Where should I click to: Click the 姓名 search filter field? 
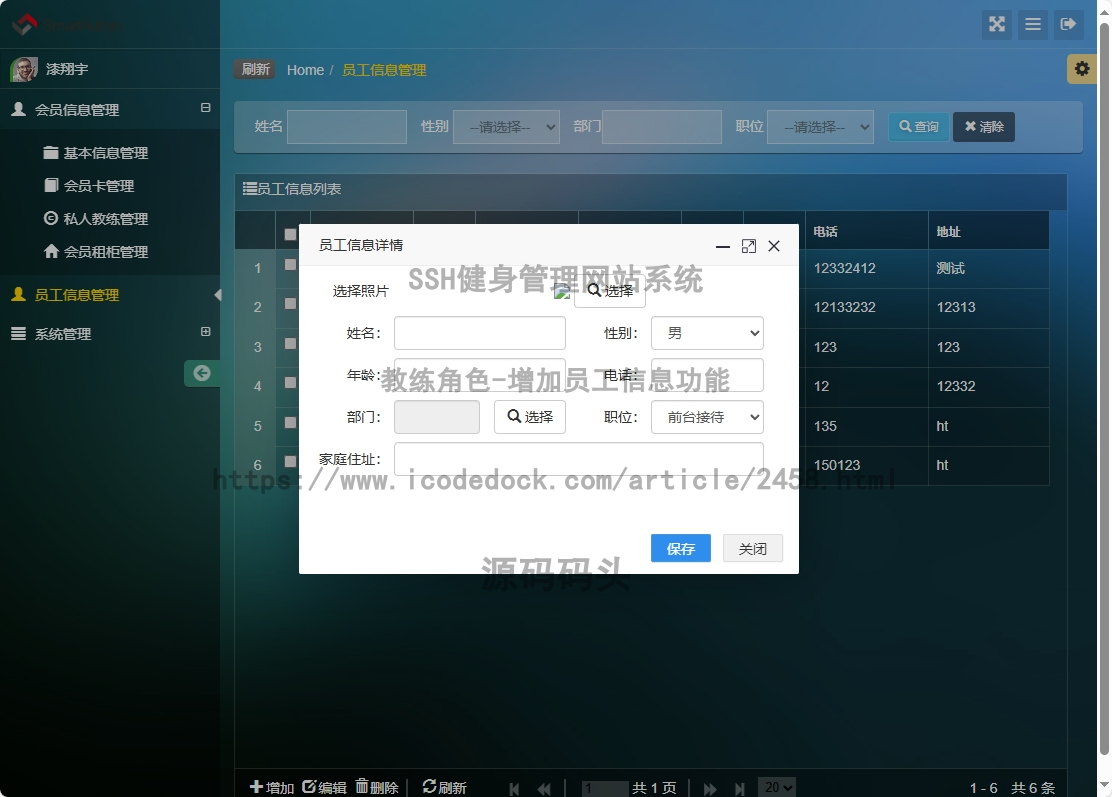[x=347, y=126]
